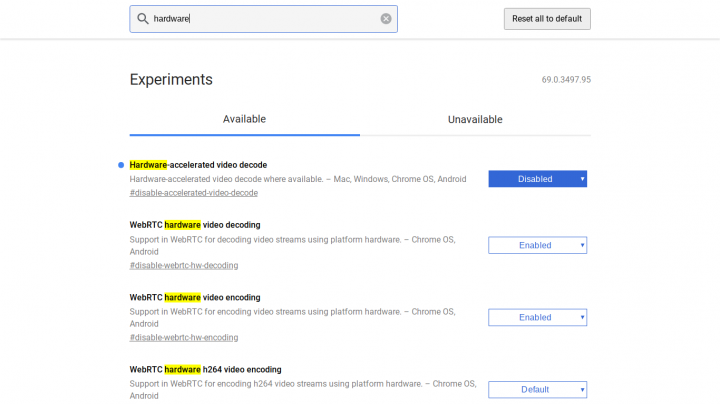Clear the search field with the X icon
This screenshot has width=720, height=404.
tap(386, 18)
